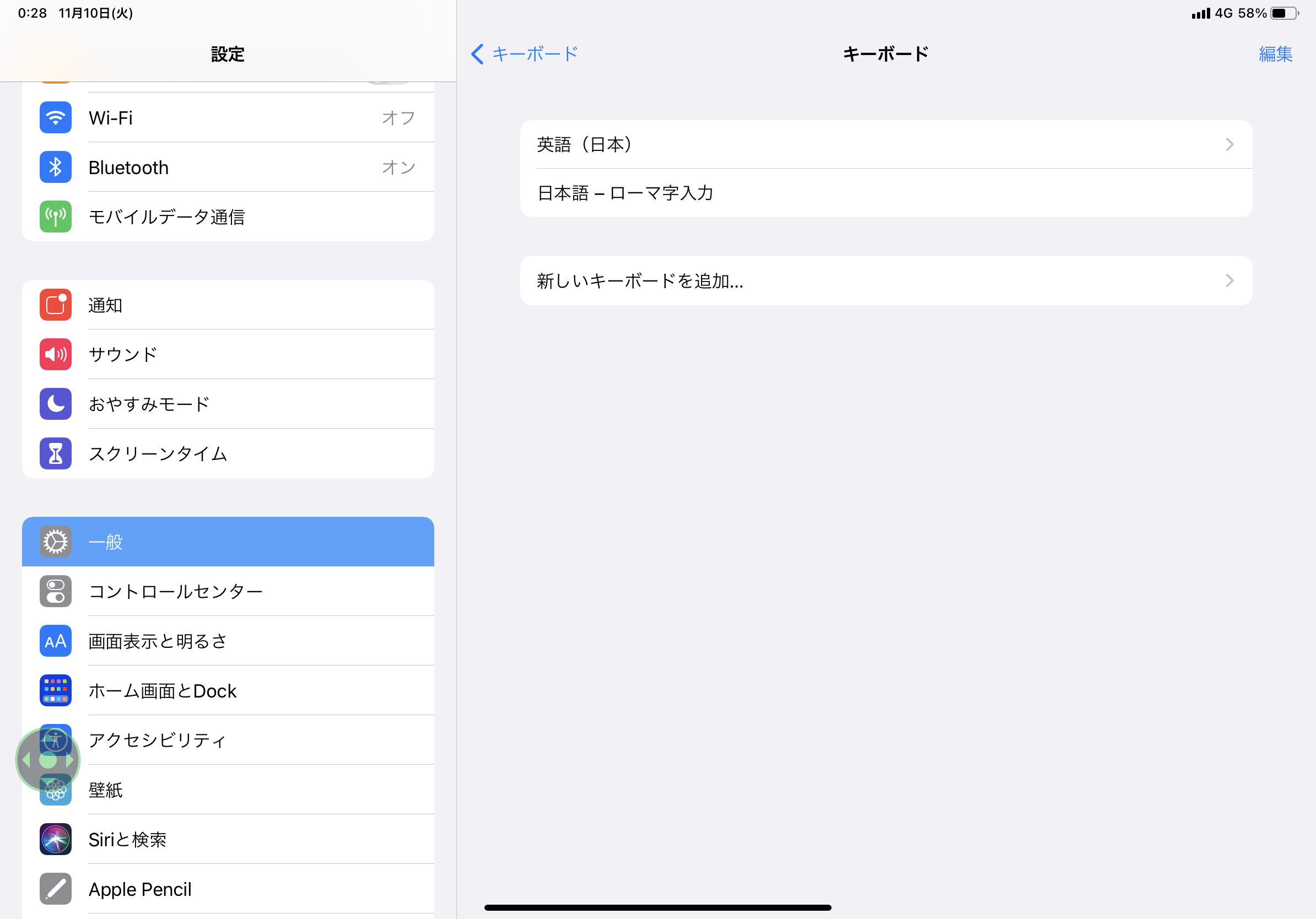Open ホーム画面とDock grid icon
Screen dimensions: 1316x919
coord(56,690)
